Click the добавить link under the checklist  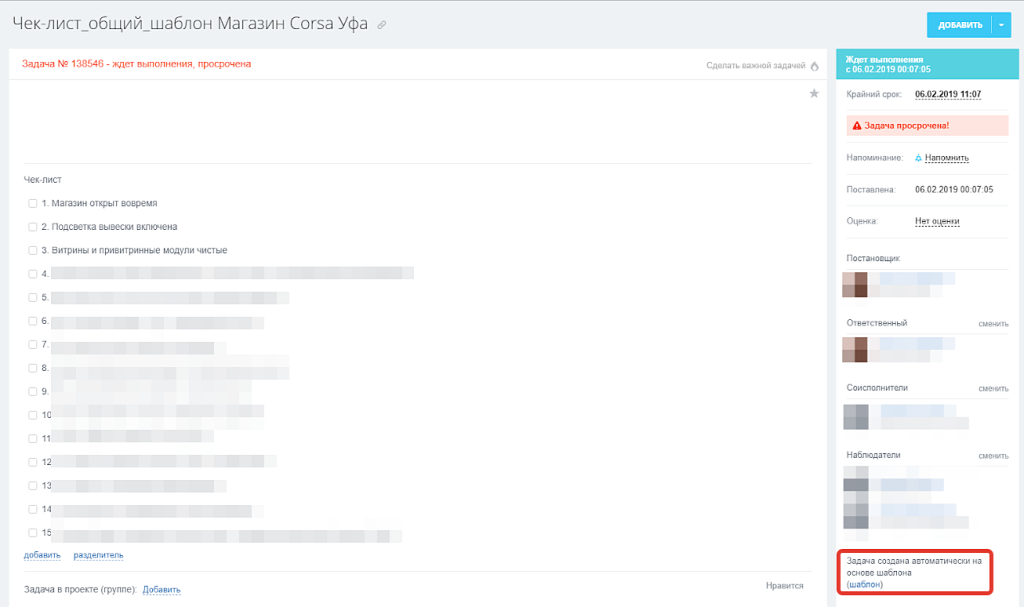42,555
